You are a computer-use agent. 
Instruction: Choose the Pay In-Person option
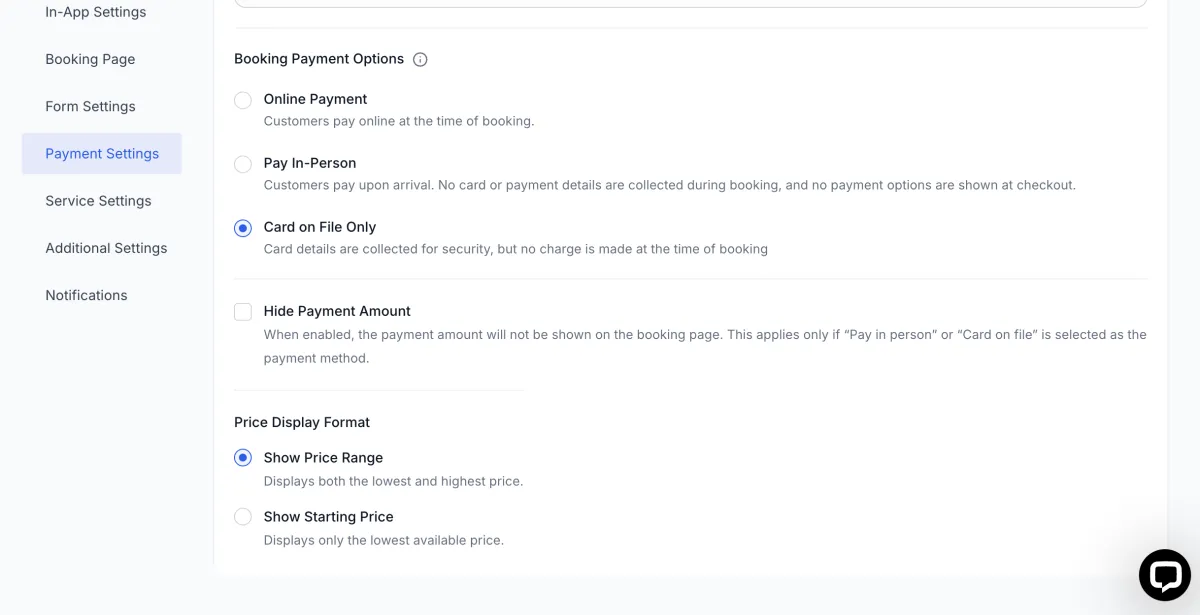[x=243, y=164]
